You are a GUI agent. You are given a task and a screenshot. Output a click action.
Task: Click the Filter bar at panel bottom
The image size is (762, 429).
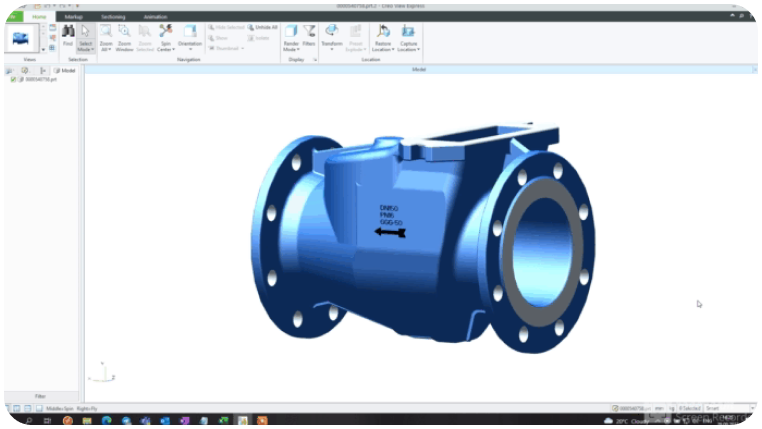41,396
